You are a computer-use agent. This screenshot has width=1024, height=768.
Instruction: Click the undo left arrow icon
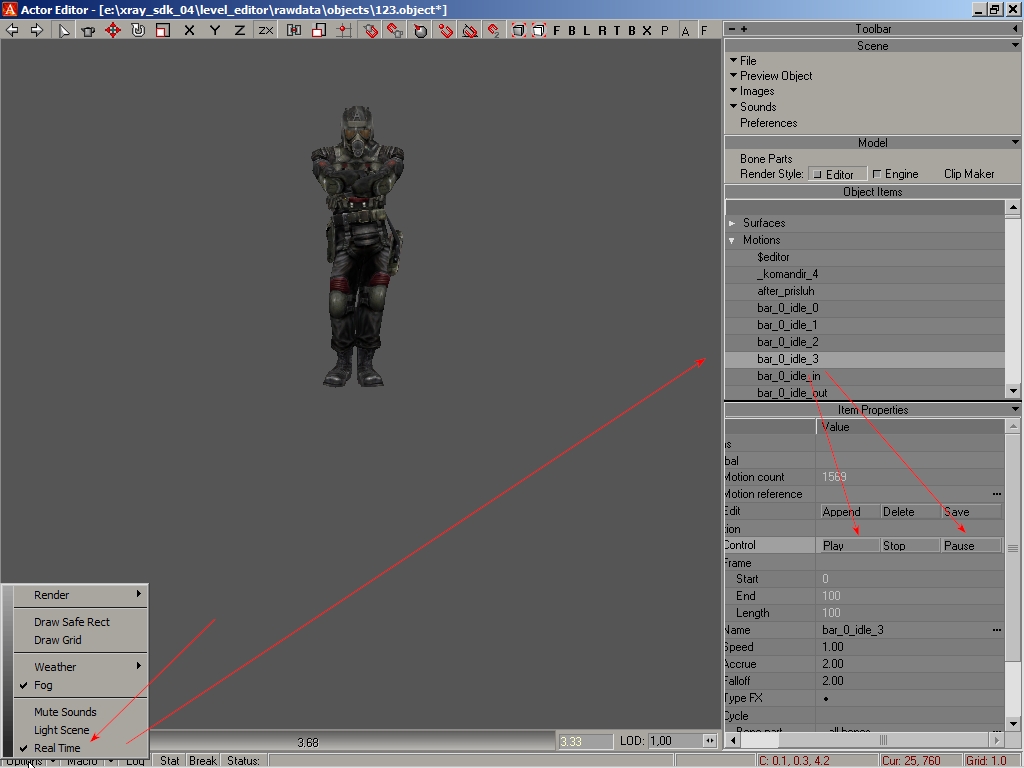[x=12, y=30]
